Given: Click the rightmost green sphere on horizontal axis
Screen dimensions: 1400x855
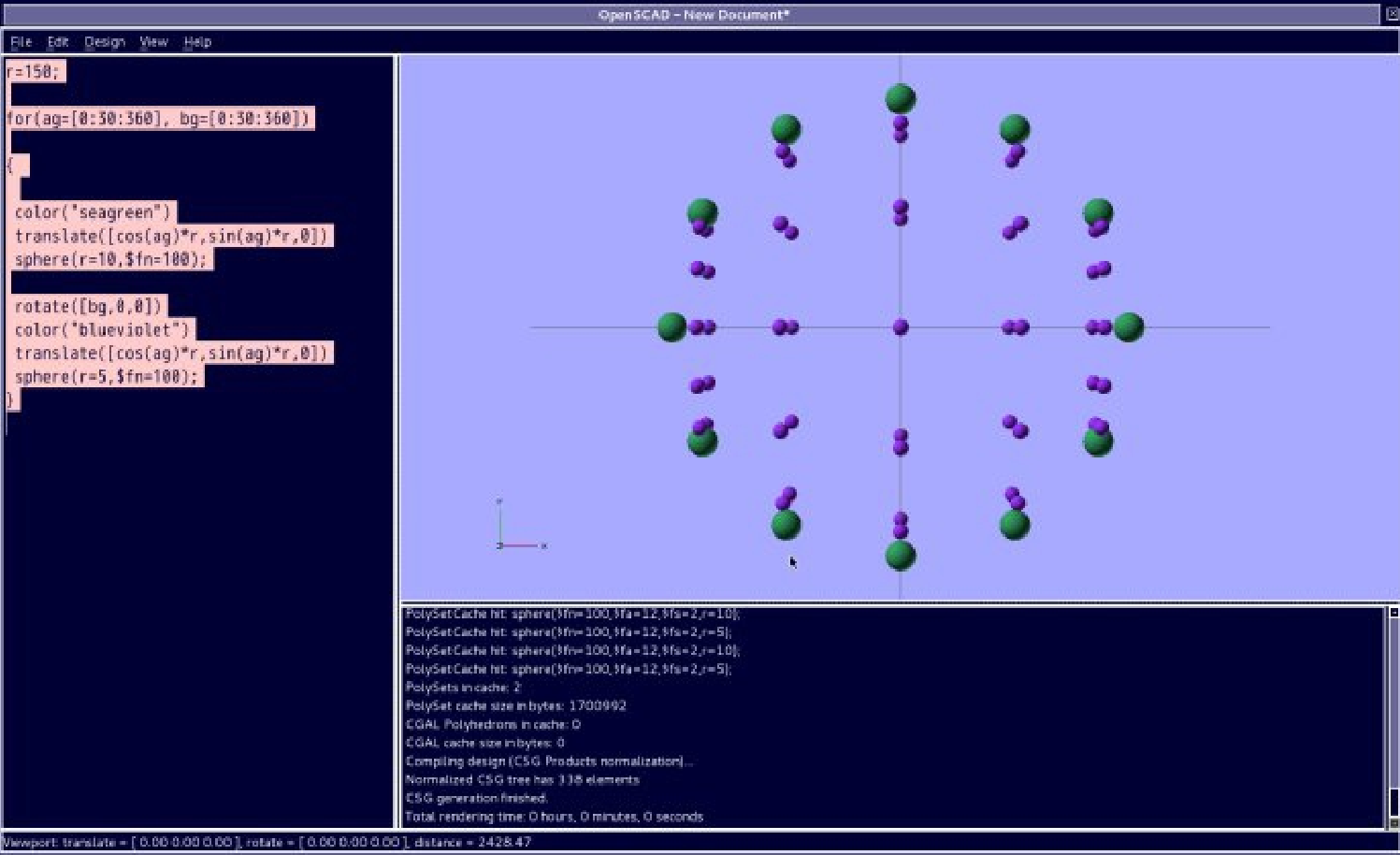Looking at the screenshot, I should [1129, 327].
